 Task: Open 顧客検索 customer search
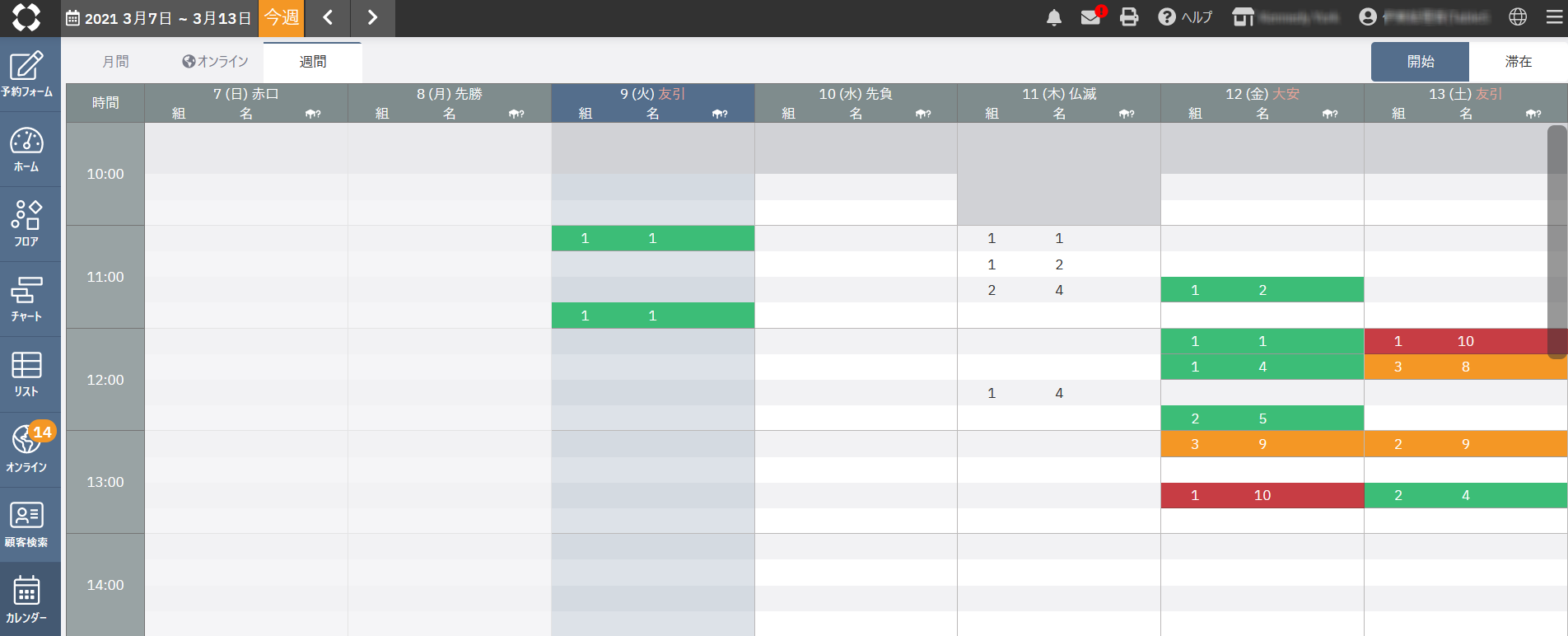27,525
